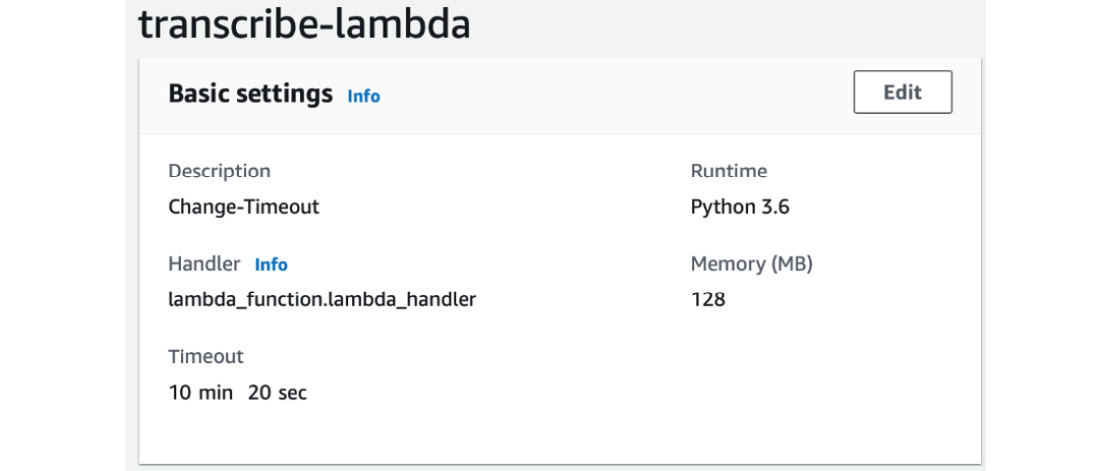Image resolution: width=1110 pixels, height=471 pixels.
Task: Open the Info link beside Basic settings
Action: pos(364,96)
